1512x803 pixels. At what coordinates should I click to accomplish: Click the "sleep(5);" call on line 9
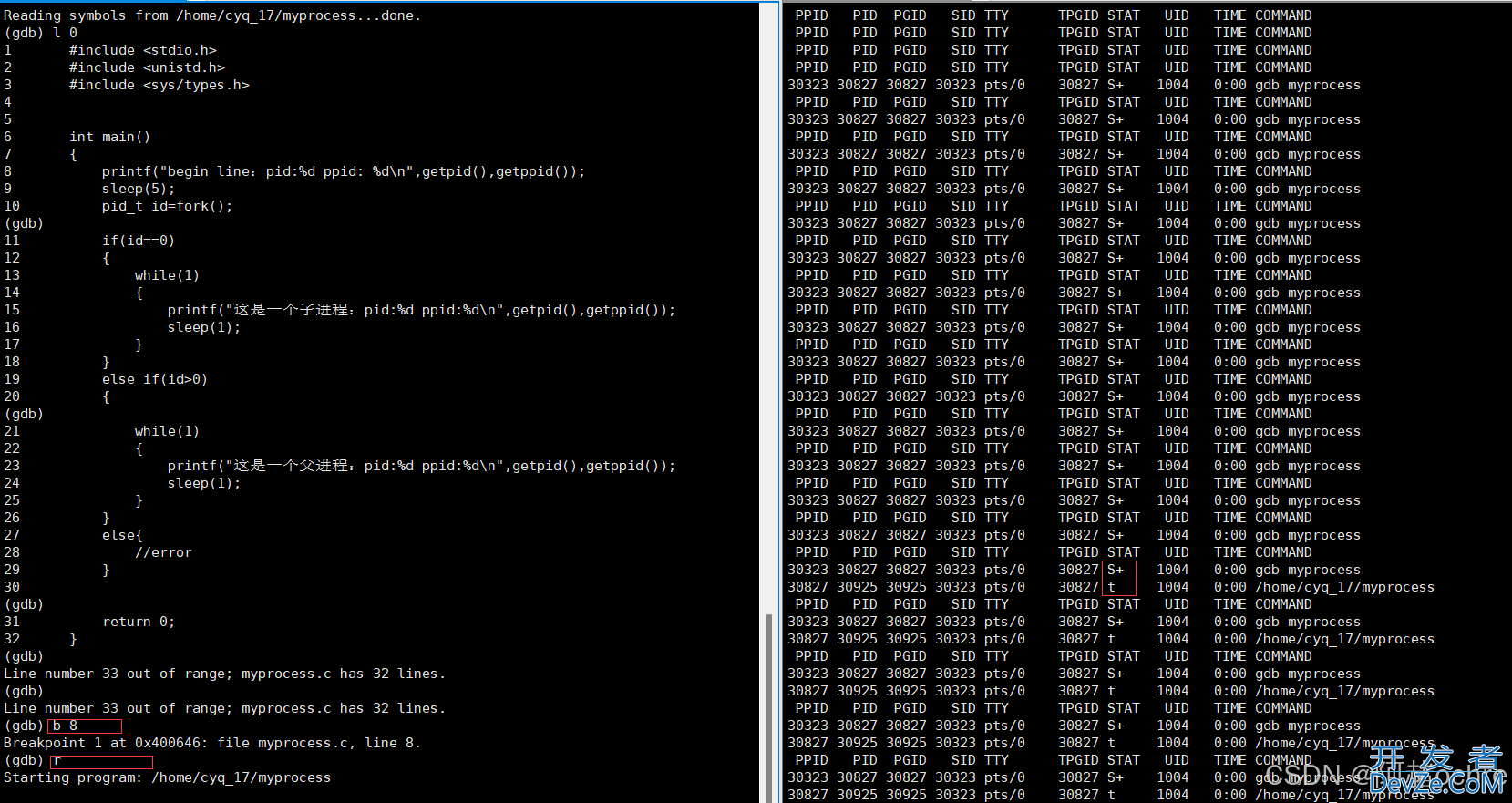coord(138,189)
